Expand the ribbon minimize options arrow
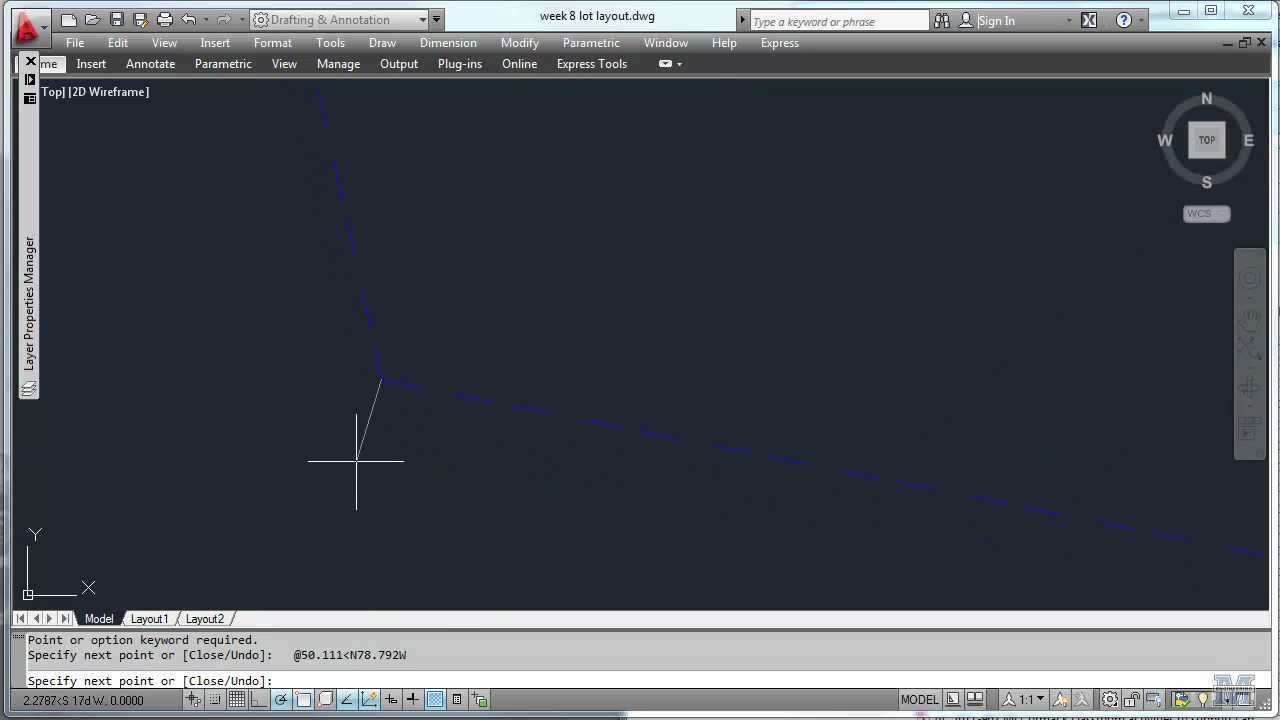Screen dimensions: 1280x720 (x=680, y=64)
